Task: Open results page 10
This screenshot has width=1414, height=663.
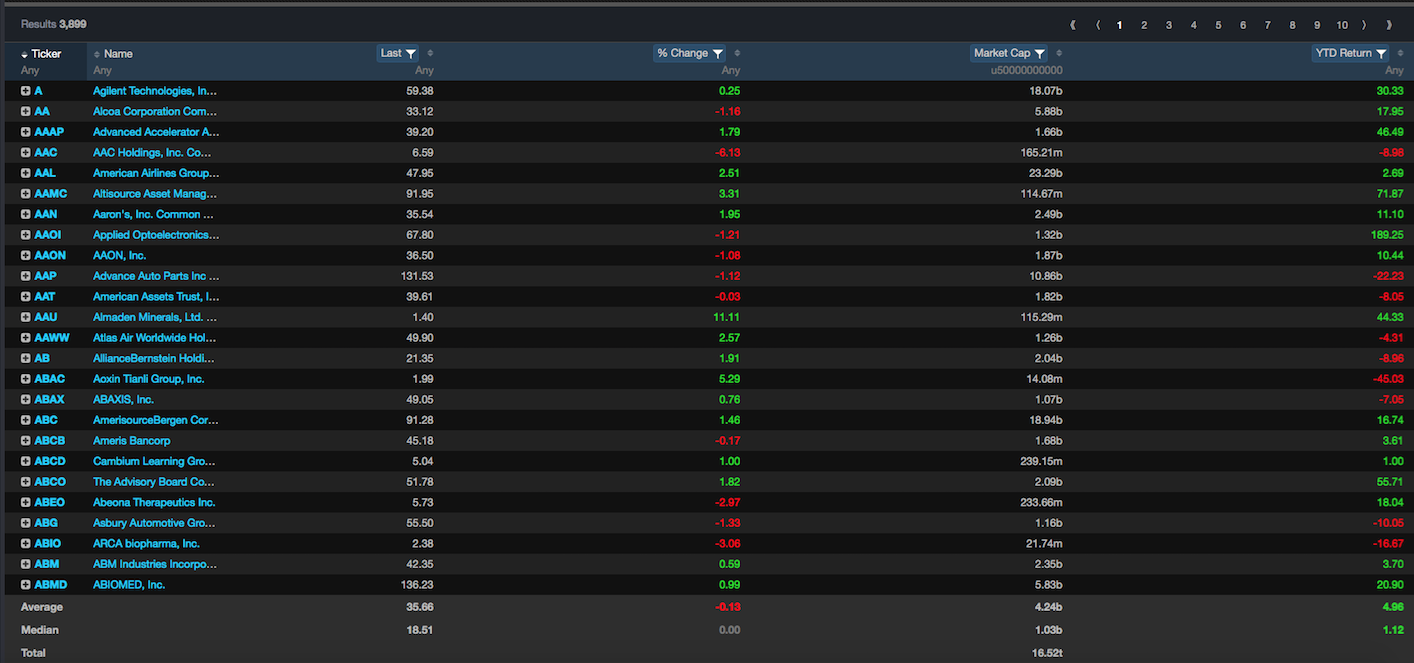Action: click(x=1342, y=25)
